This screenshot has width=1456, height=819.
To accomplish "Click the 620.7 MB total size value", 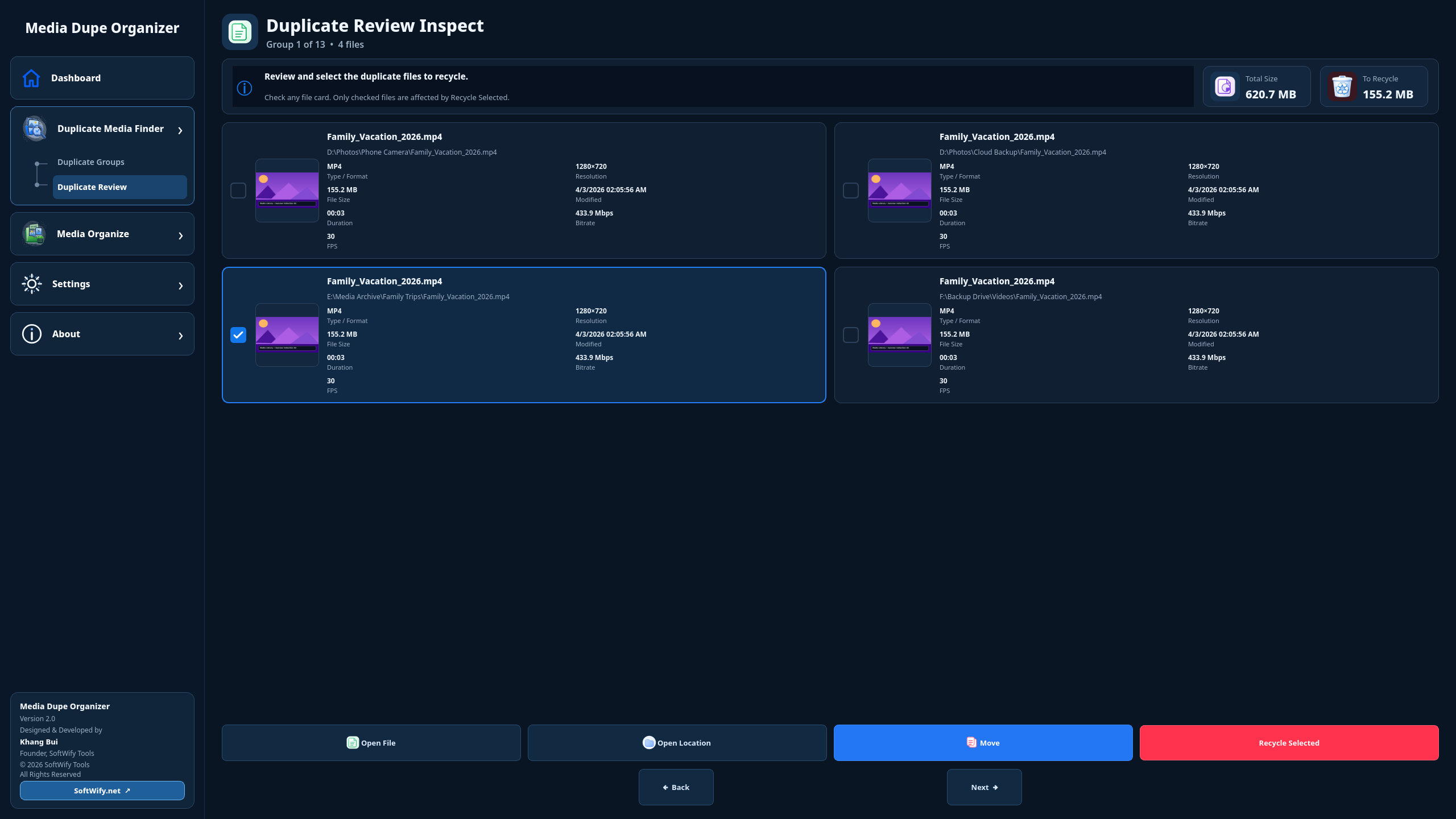I will click(x=1271, y=94).
